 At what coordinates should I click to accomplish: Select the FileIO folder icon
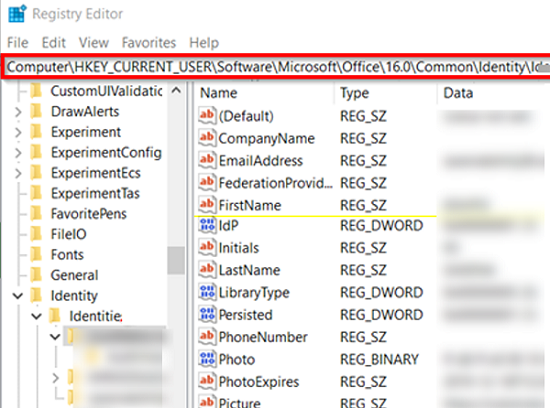36,234
